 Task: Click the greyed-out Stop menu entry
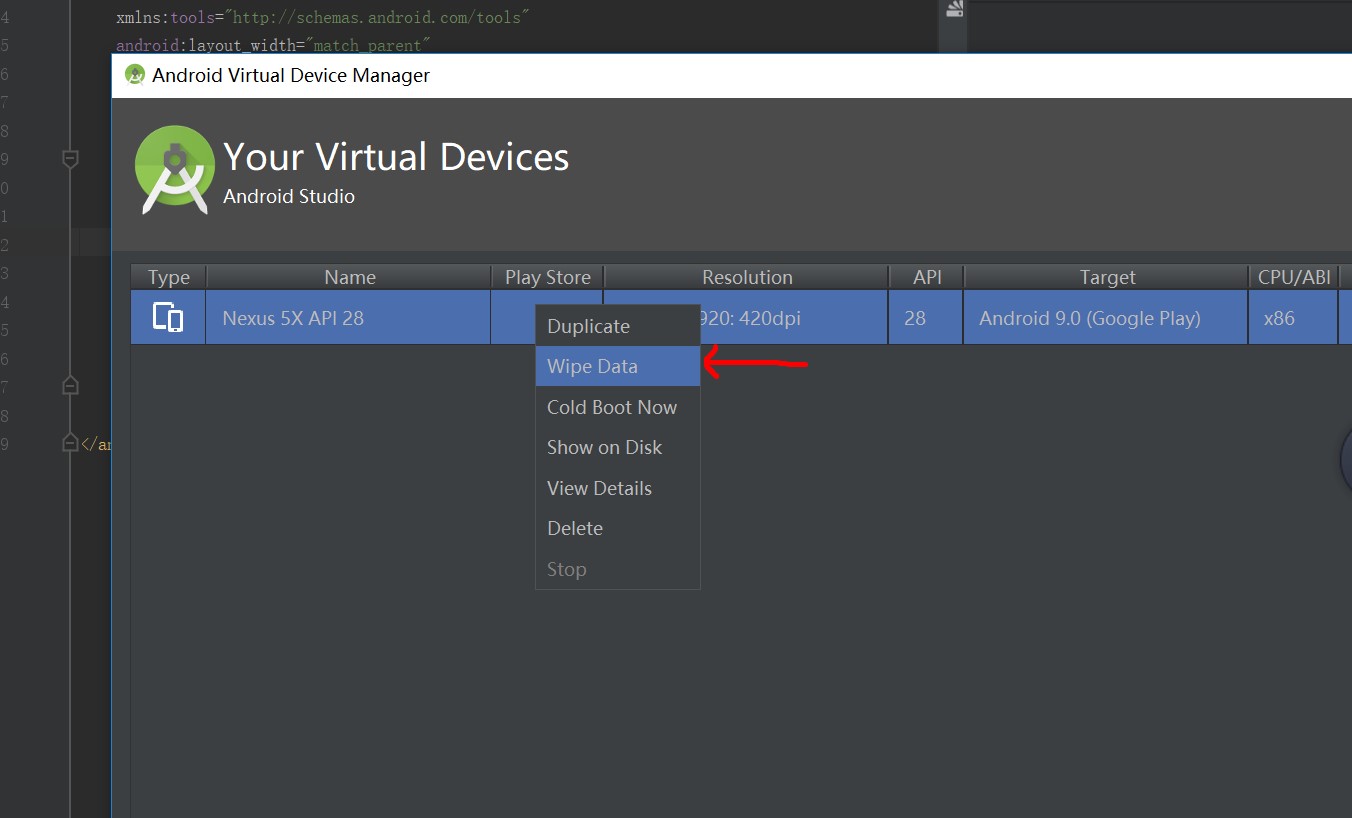617,569
